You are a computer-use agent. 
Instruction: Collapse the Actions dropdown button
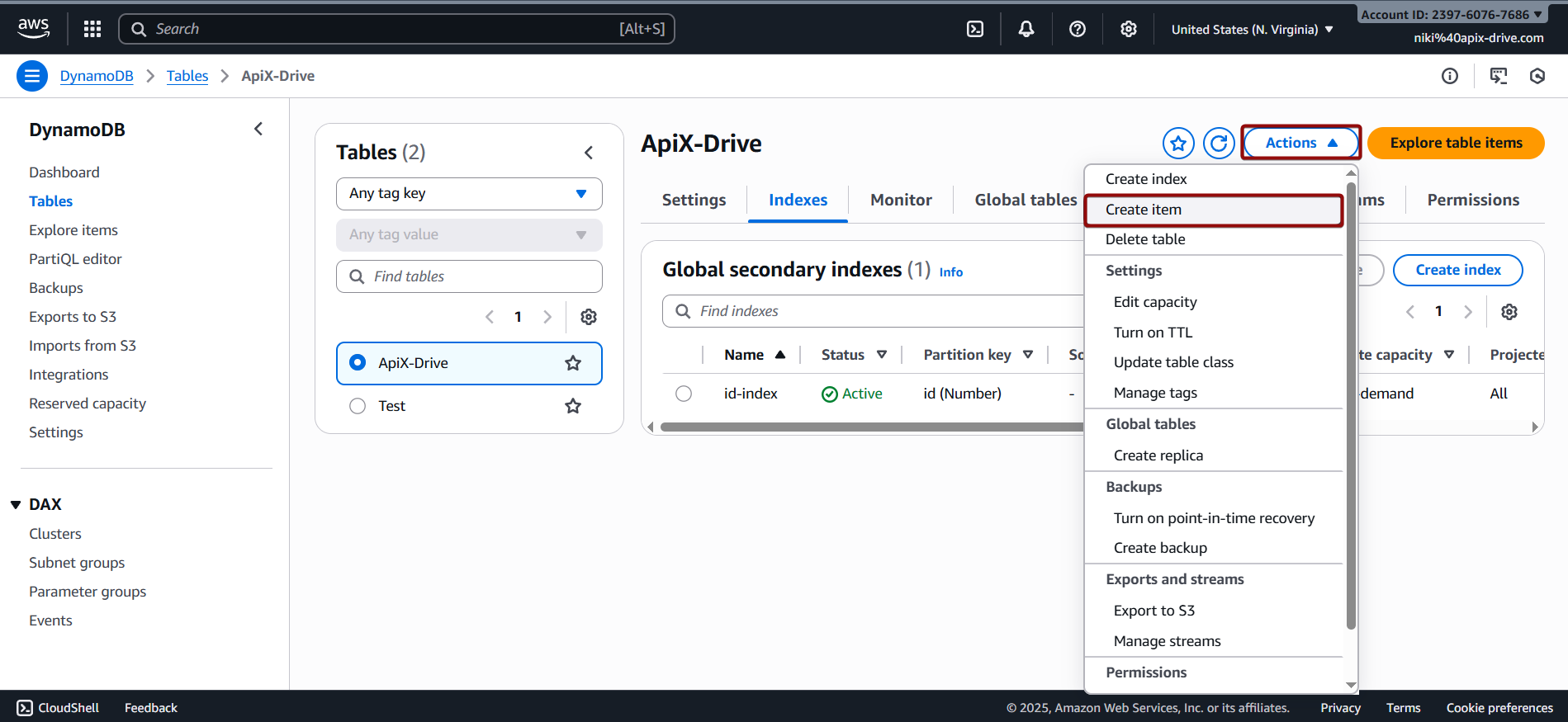(x=1301, y=143)
